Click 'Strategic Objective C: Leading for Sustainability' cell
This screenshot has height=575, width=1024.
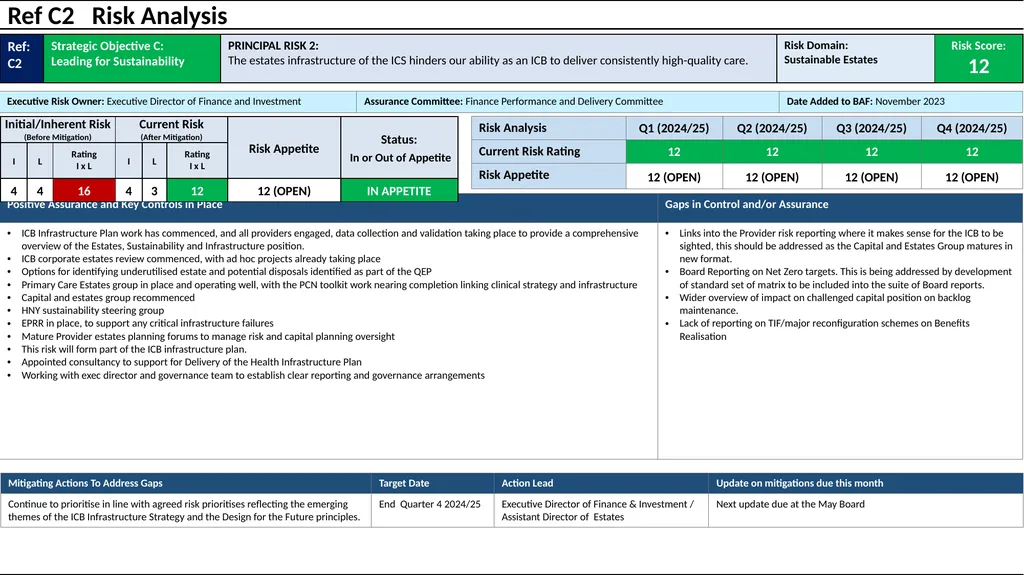(132, 58)
